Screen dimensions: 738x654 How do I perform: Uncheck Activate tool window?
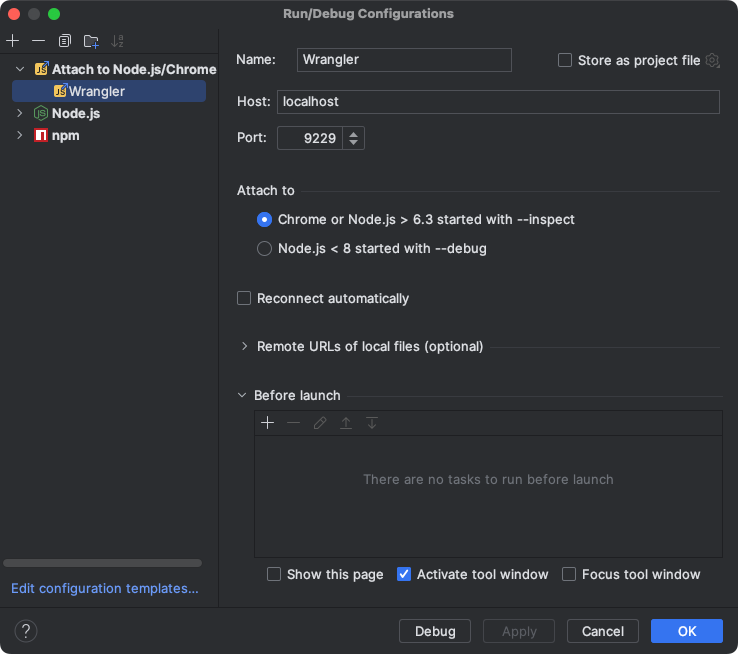404,574
